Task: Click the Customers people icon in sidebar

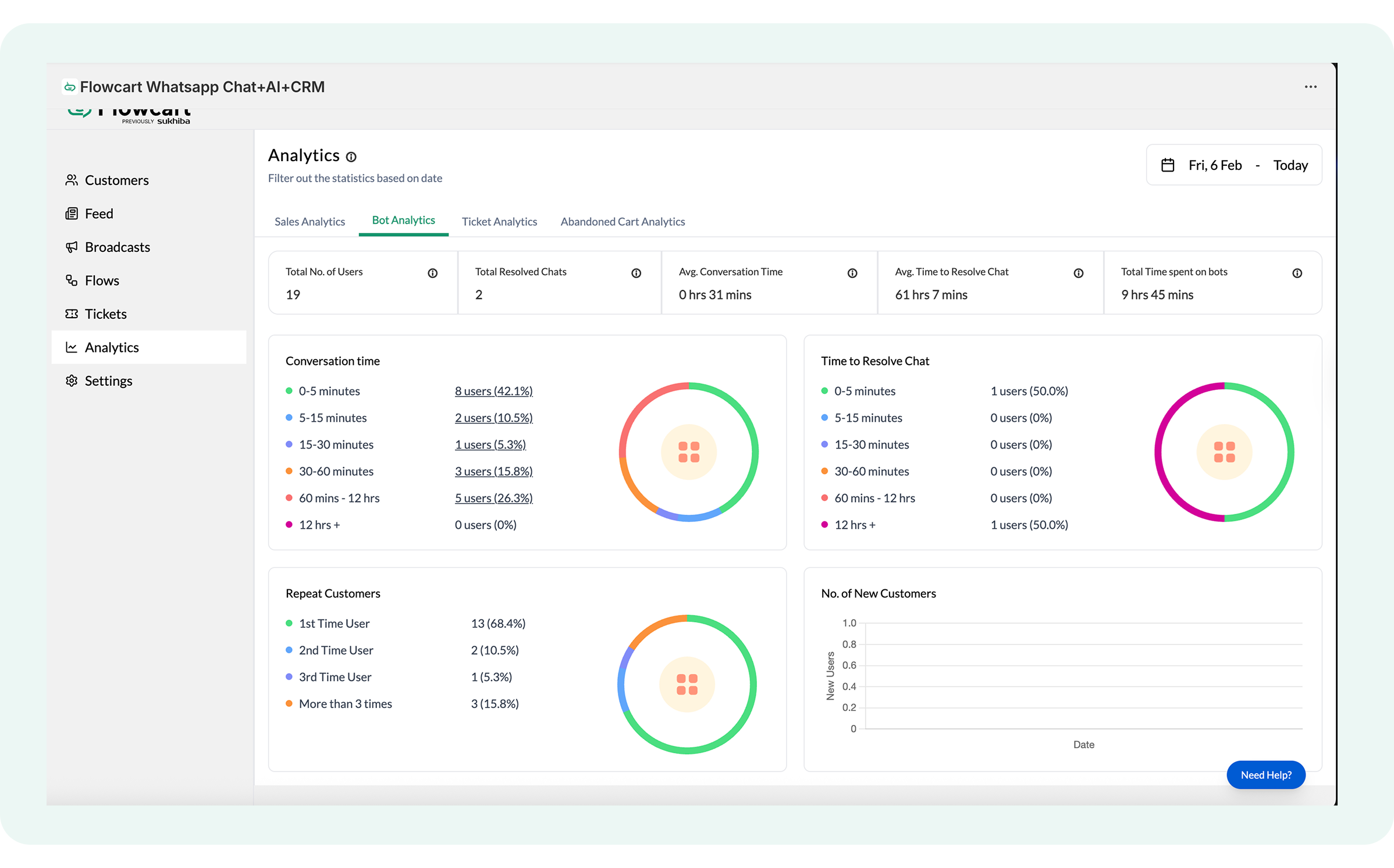Action: click(72, 180)
